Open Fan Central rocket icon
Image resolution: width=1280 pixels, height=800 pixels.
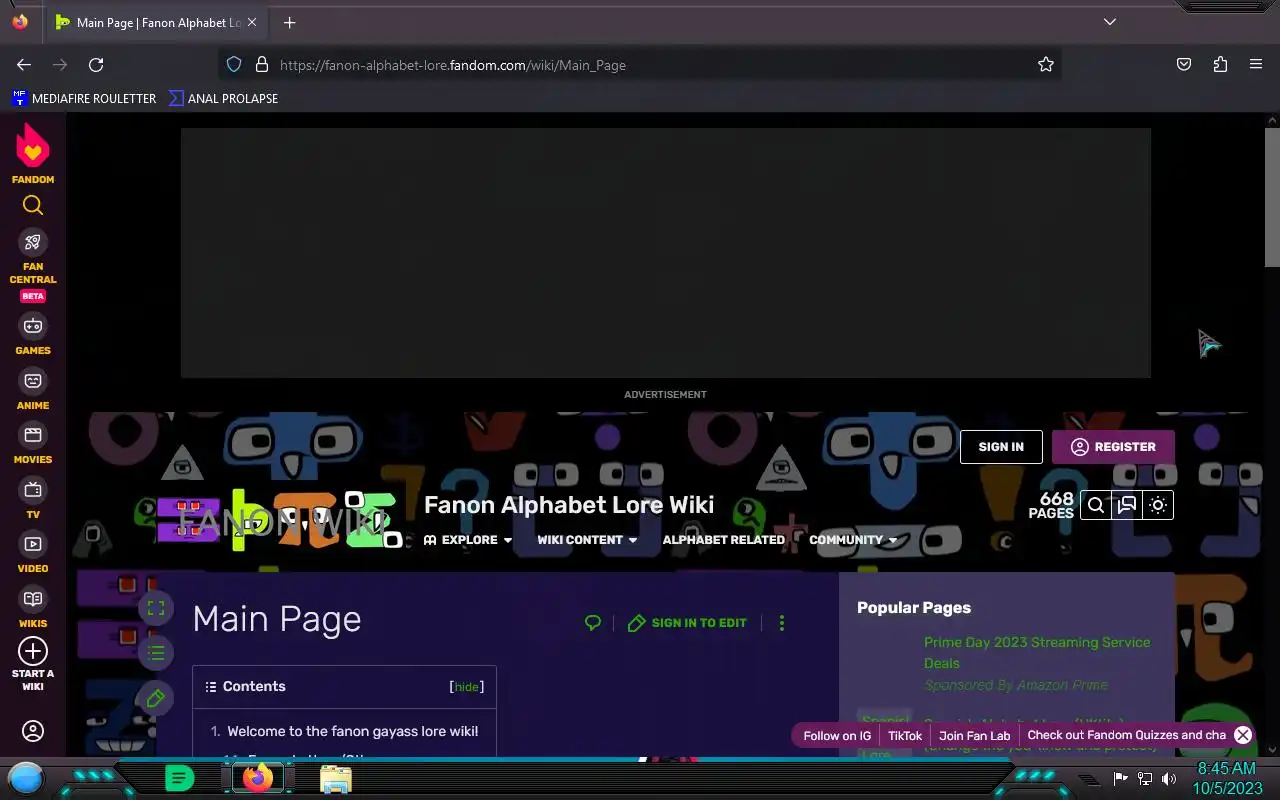point(33,242)
